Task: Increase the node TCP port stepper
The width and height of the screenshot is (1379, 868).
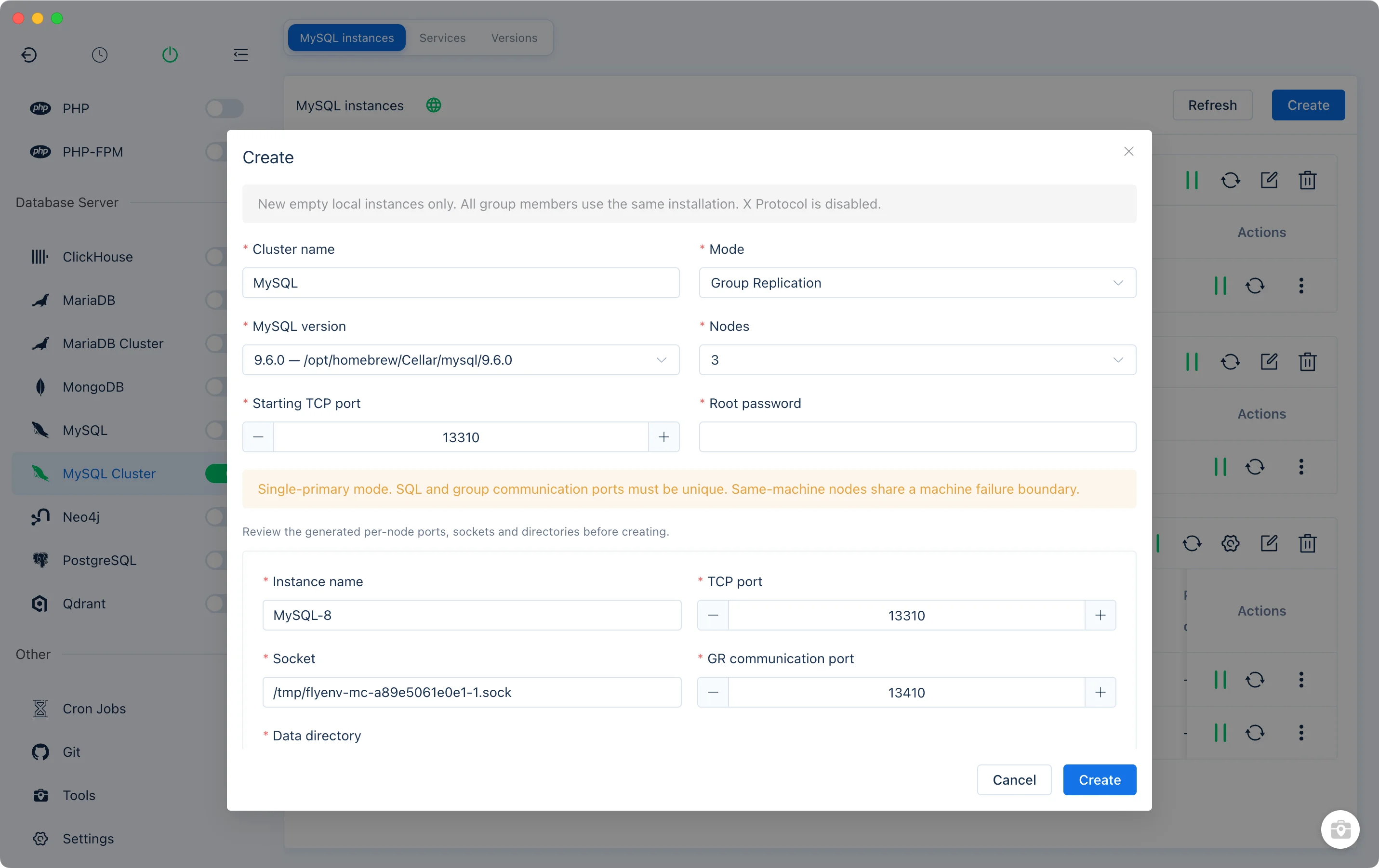Action: tap(1100, 615)
